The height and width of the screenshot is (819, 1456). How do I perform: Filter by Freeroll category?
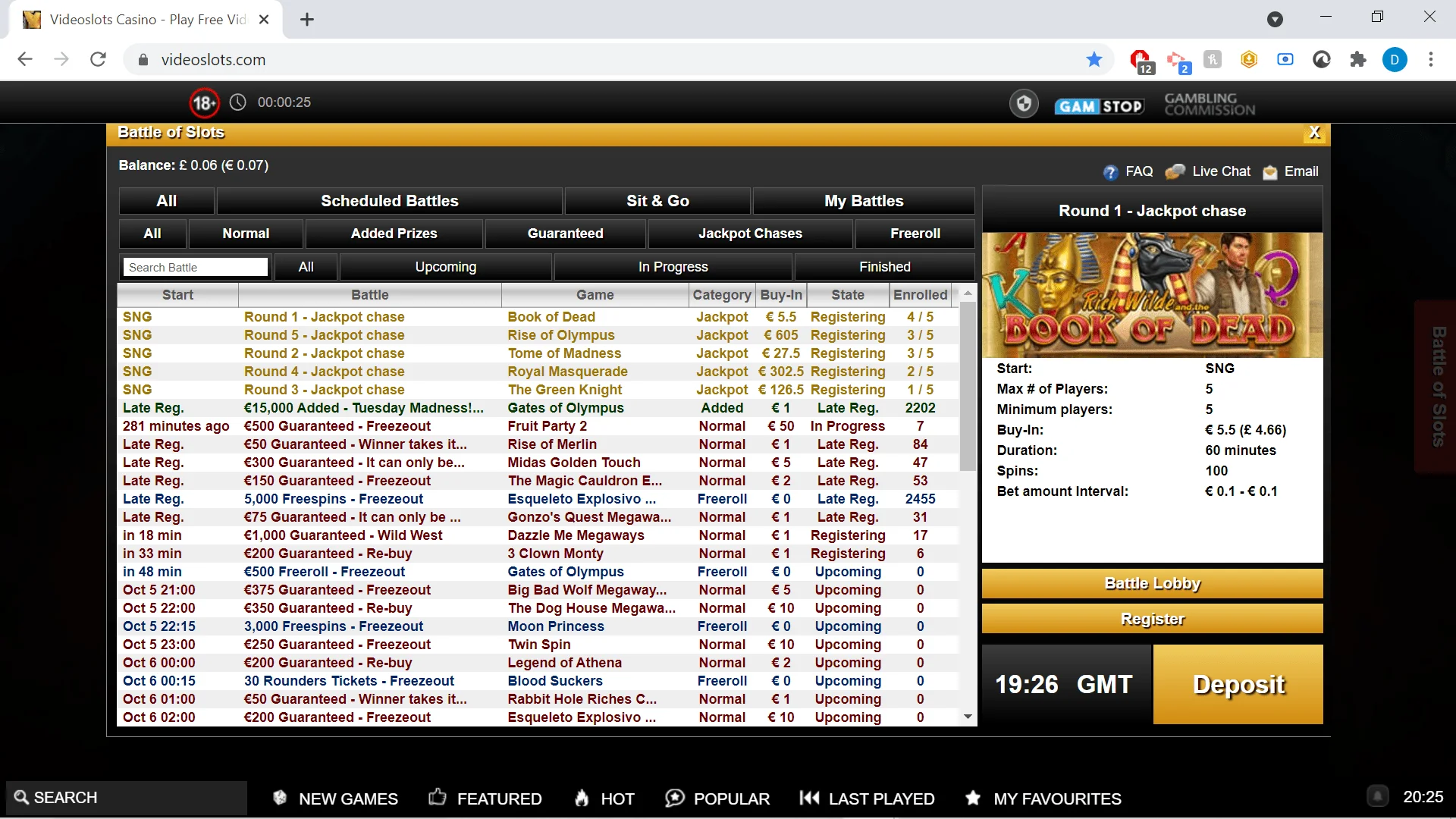pyautogui.click(x=915, y=234)
